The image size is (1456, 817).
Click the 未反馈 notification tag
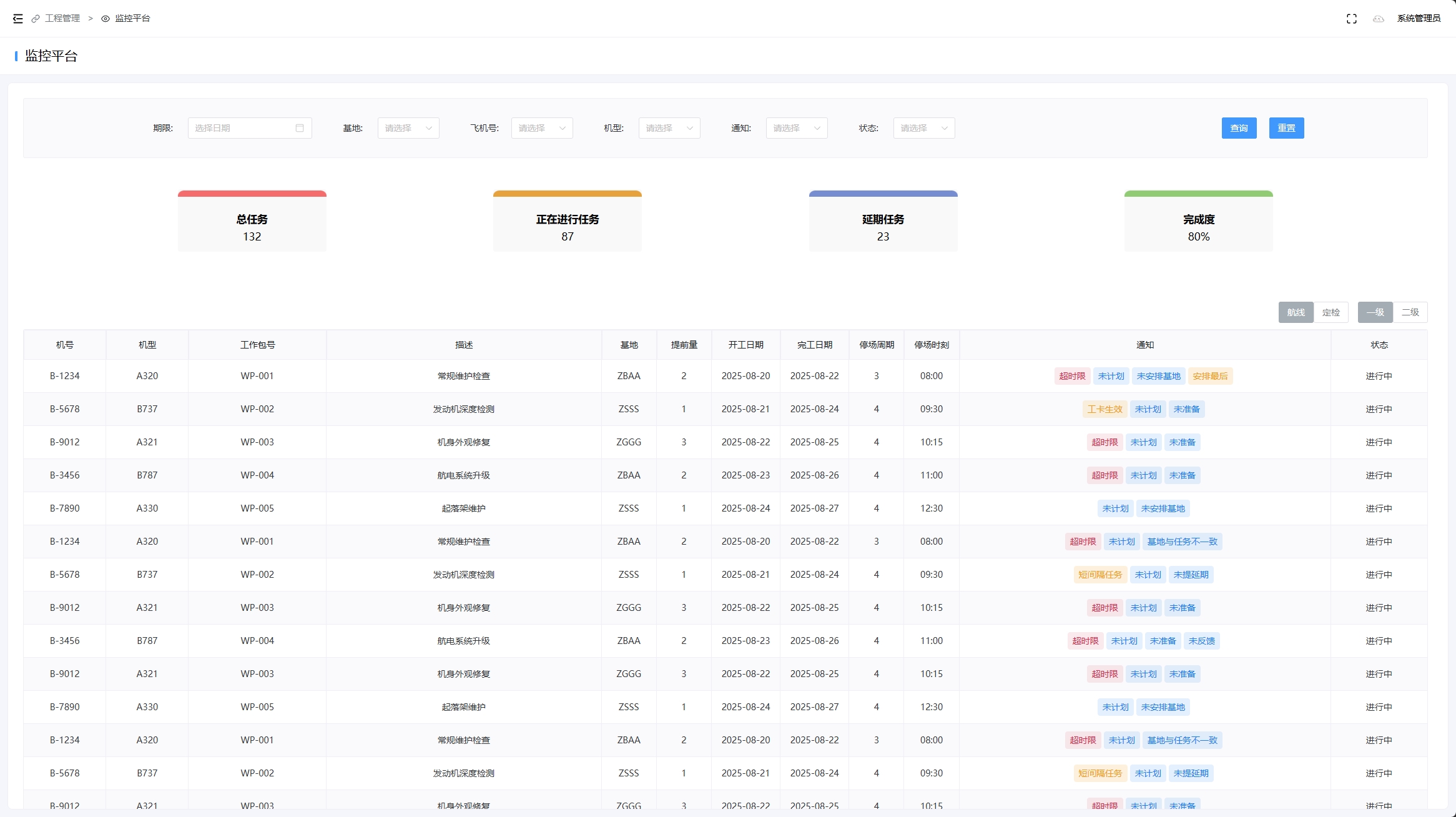(1201, 641)
